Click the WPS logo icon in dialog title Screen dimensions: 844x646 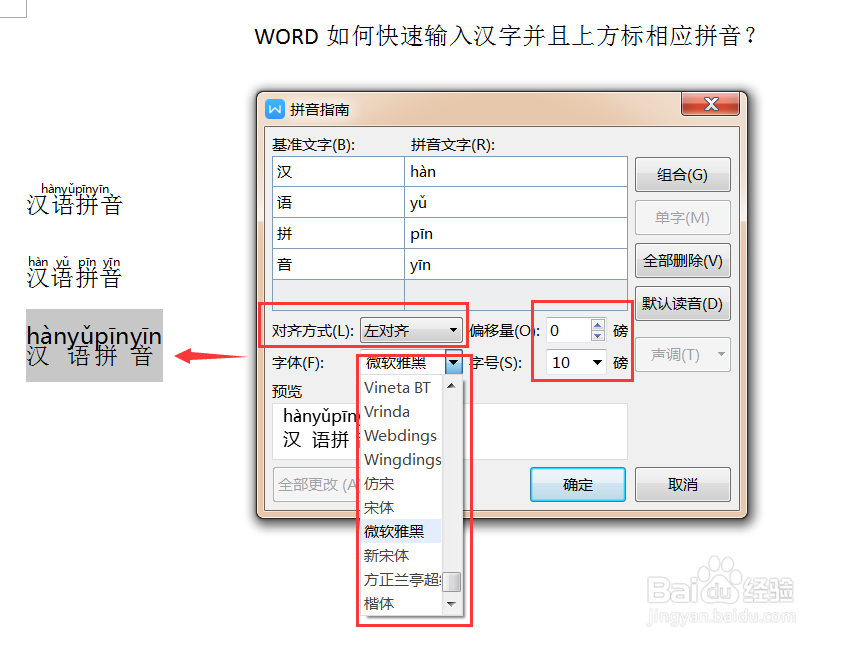(x=275, y=109)
